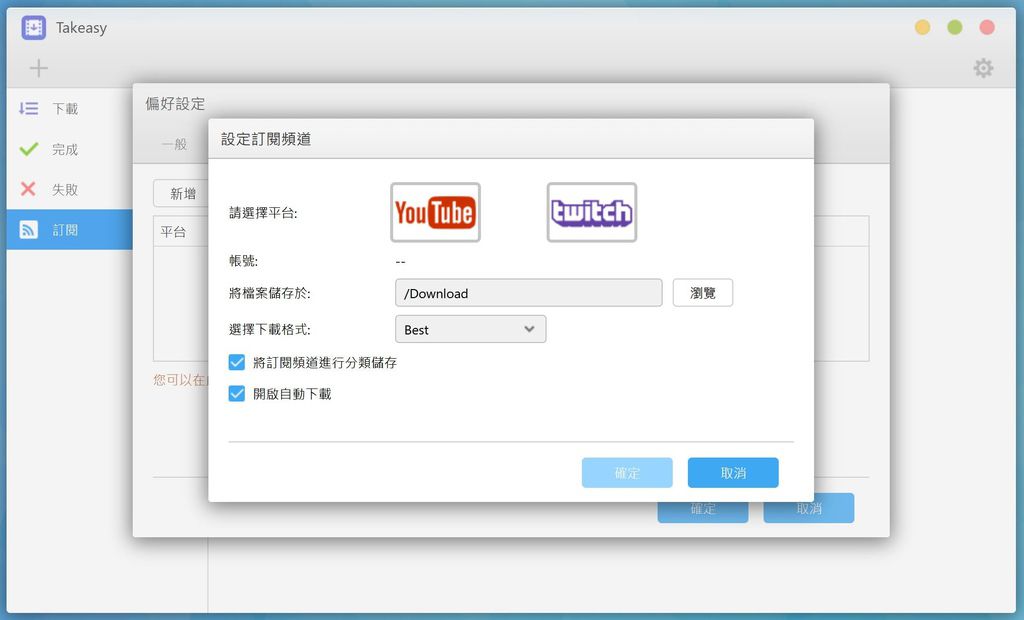Click the Takeasy app logo icon
Screen dimensions: 1024x620
[33, 27]
